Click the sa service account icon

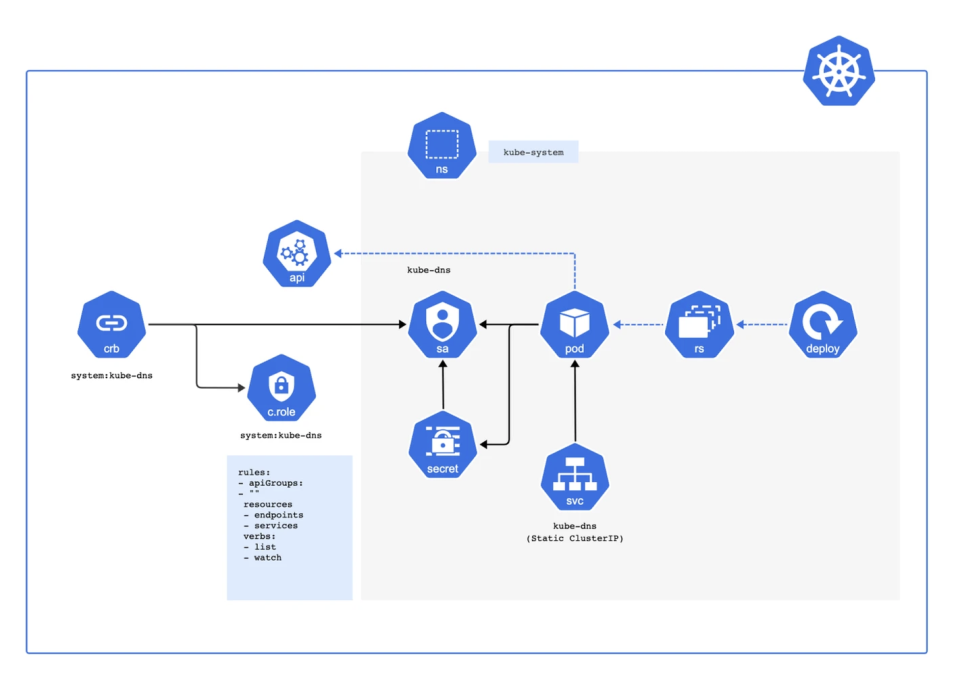[x=441, y=325]
